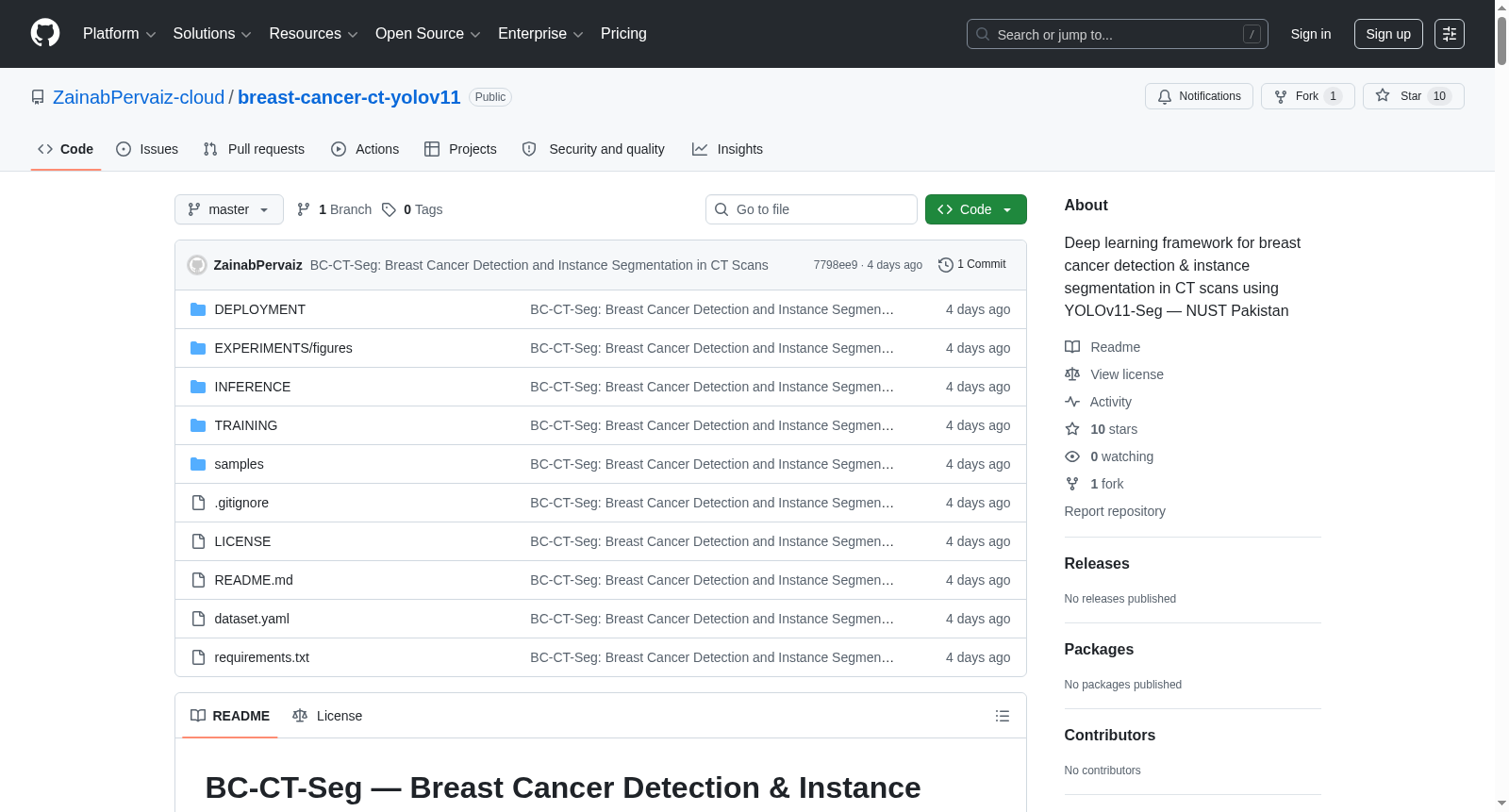1509x812 pixels.
Task: Select the README.md file icon
Action: pos(198,580)
